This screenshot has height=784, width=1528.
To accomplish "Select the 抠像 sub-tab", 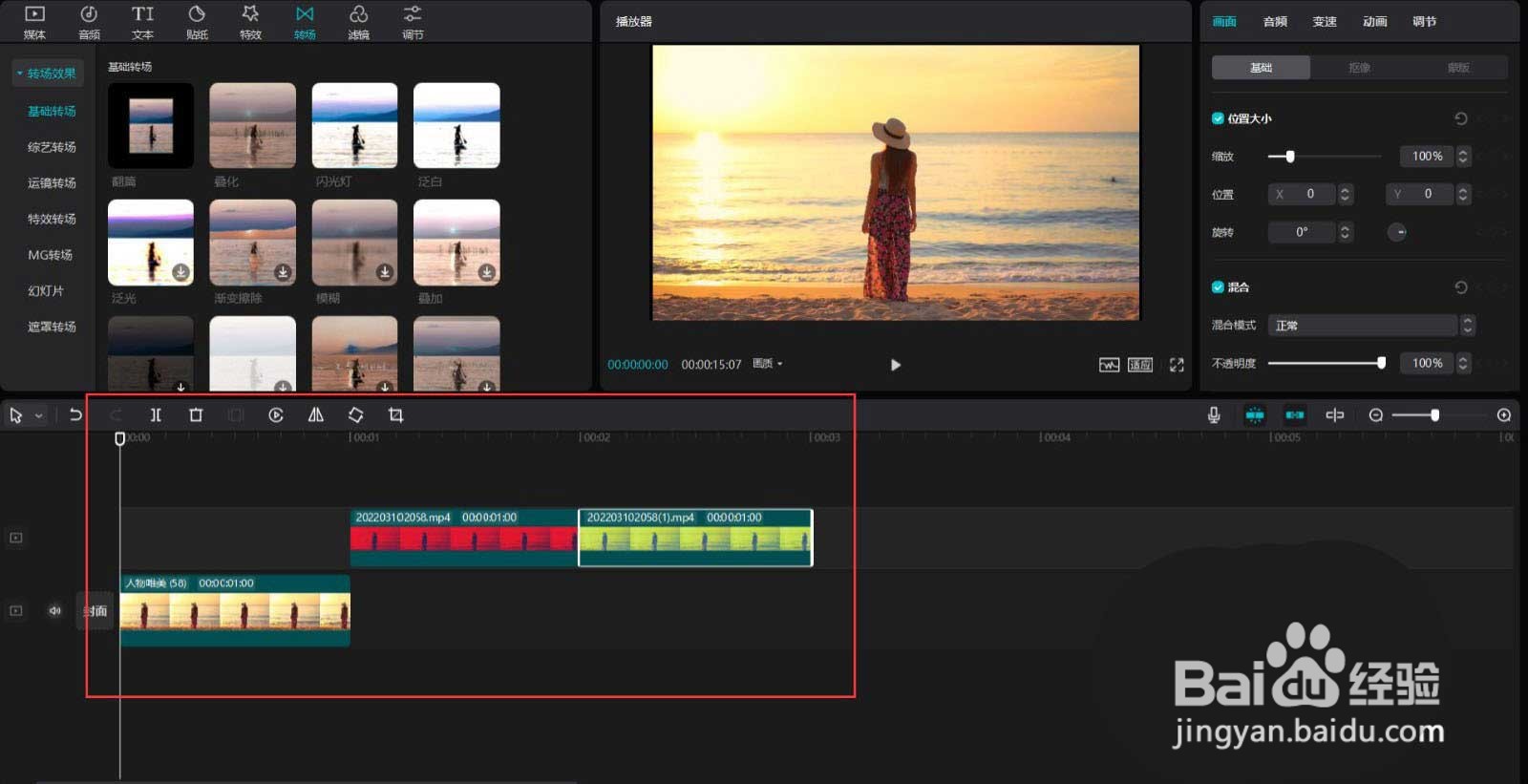I will click(x=1359, y=68).
